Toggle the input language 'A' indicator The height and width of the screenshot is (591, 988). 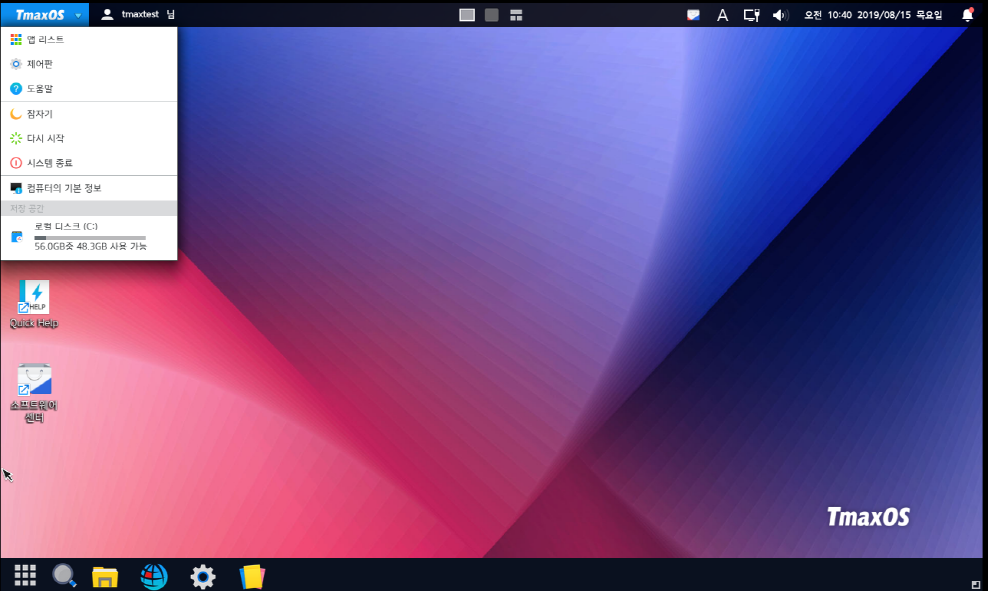[x=722, y=15]
